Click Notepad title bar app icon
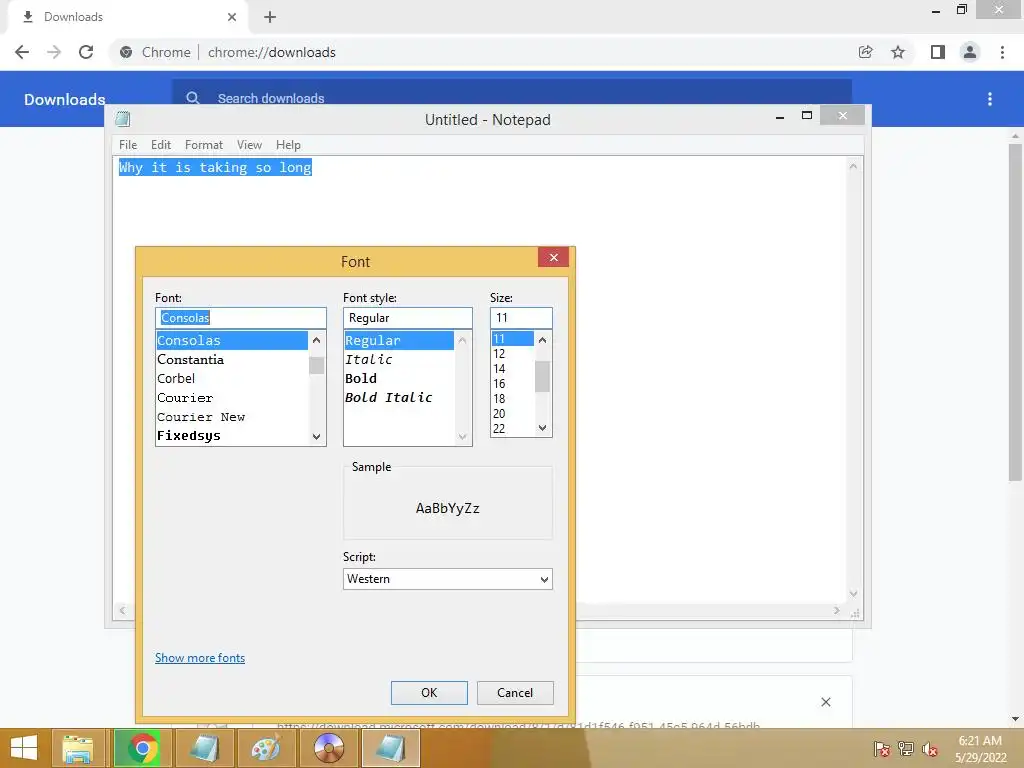Viewport: 1024px width, 768px height. (x=123, y=119)
